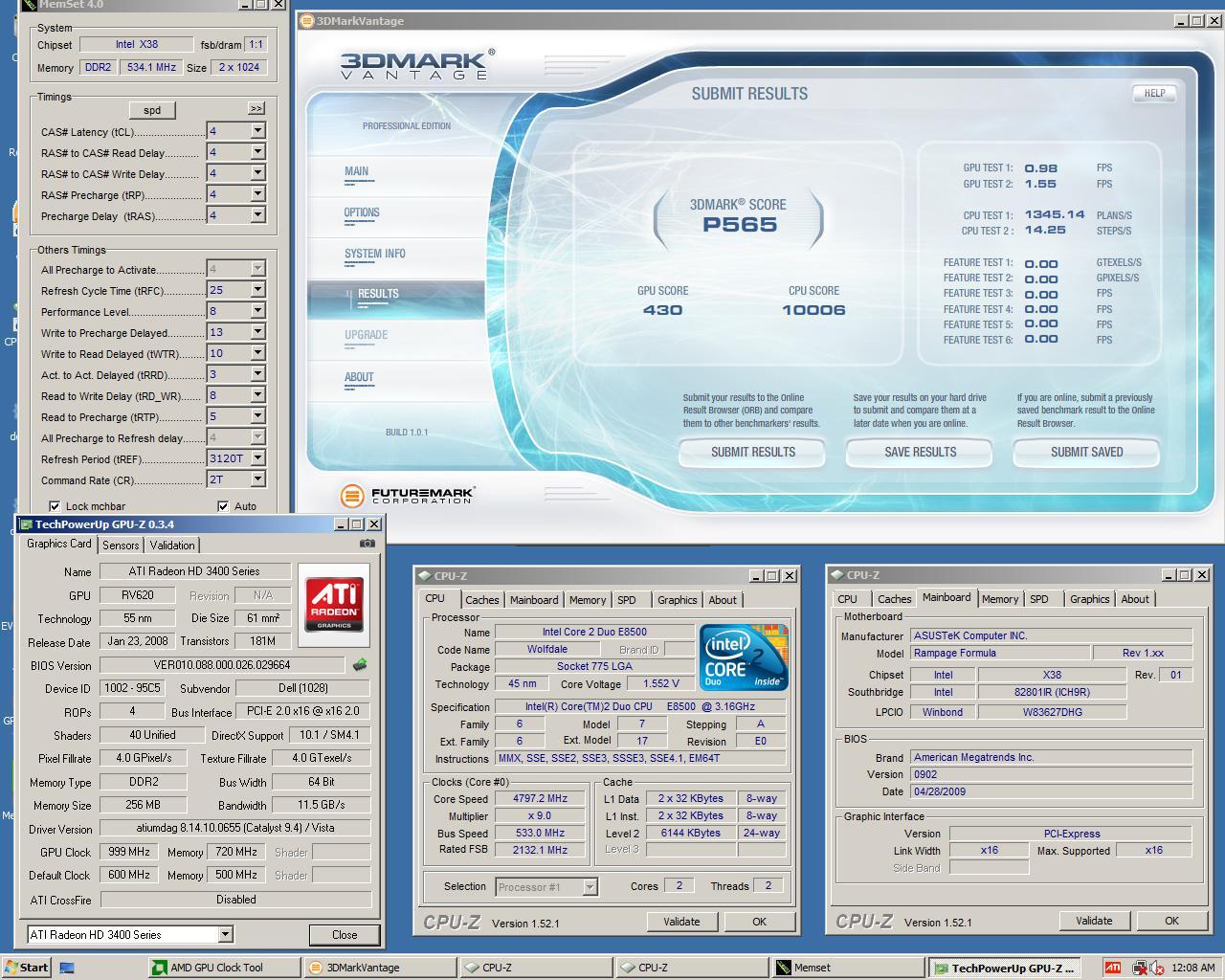1225x980 pixels.
Task: Click the spd button in MemSet
Action: [x=152, y=110]
